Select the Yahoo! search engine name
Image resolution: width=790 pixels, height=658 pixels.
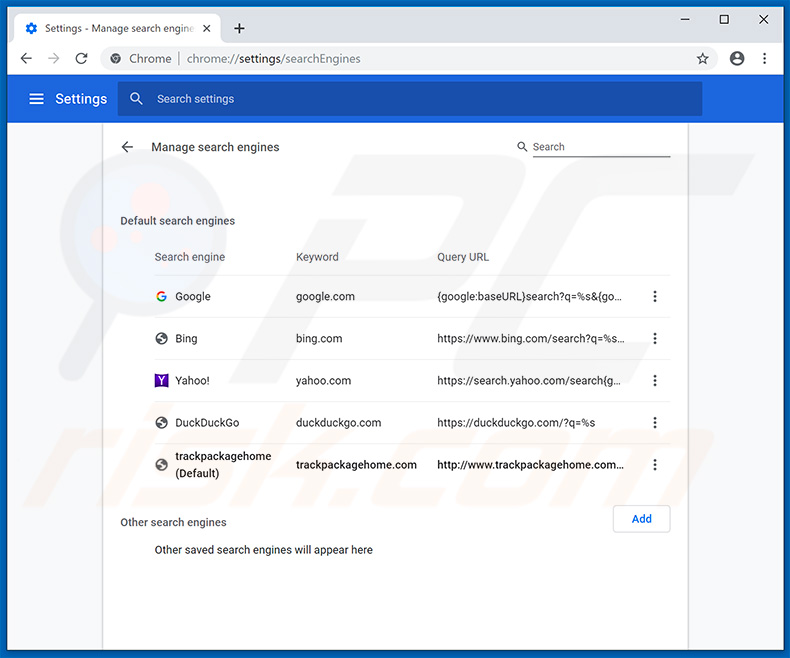pos(192,380)
